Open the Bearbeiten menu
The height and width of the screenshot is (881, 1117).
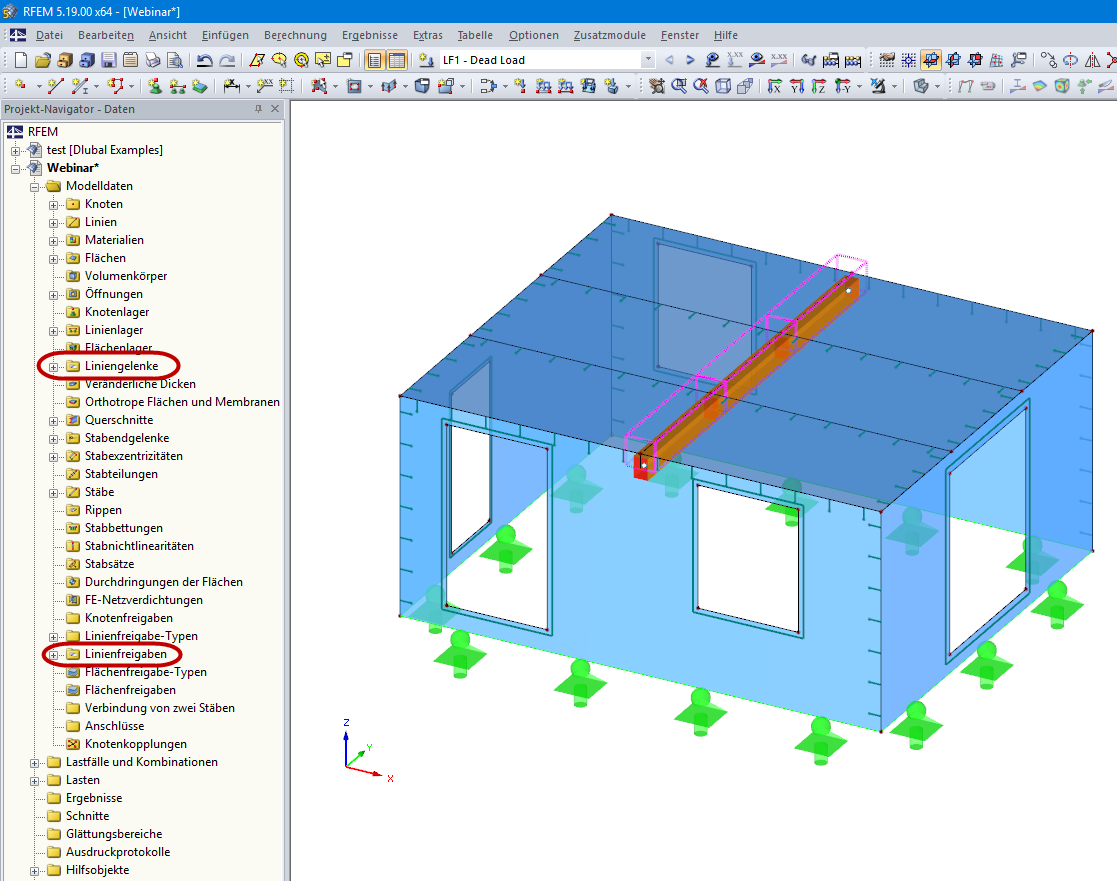[105, 35]
